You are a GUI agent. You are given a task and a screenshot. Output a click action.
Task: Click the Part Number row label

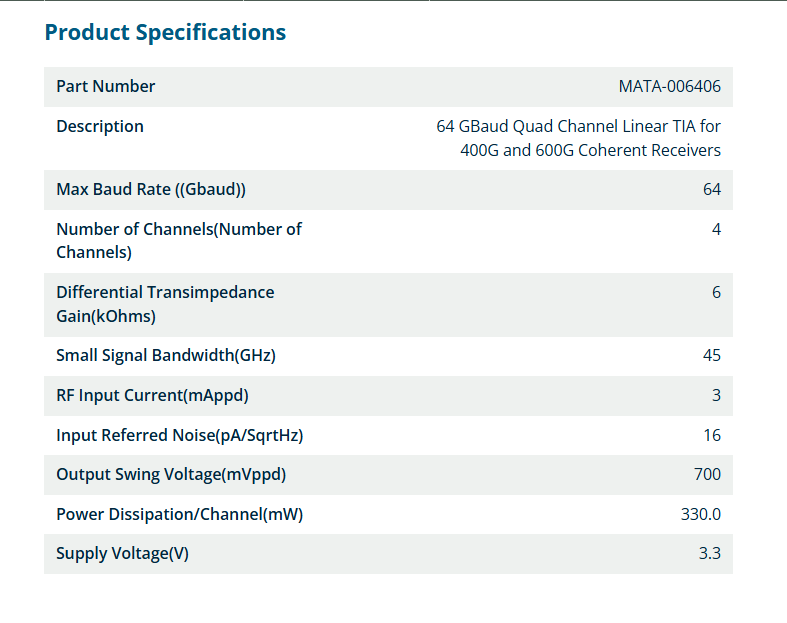pyautogui.click(x=106, y=86)
